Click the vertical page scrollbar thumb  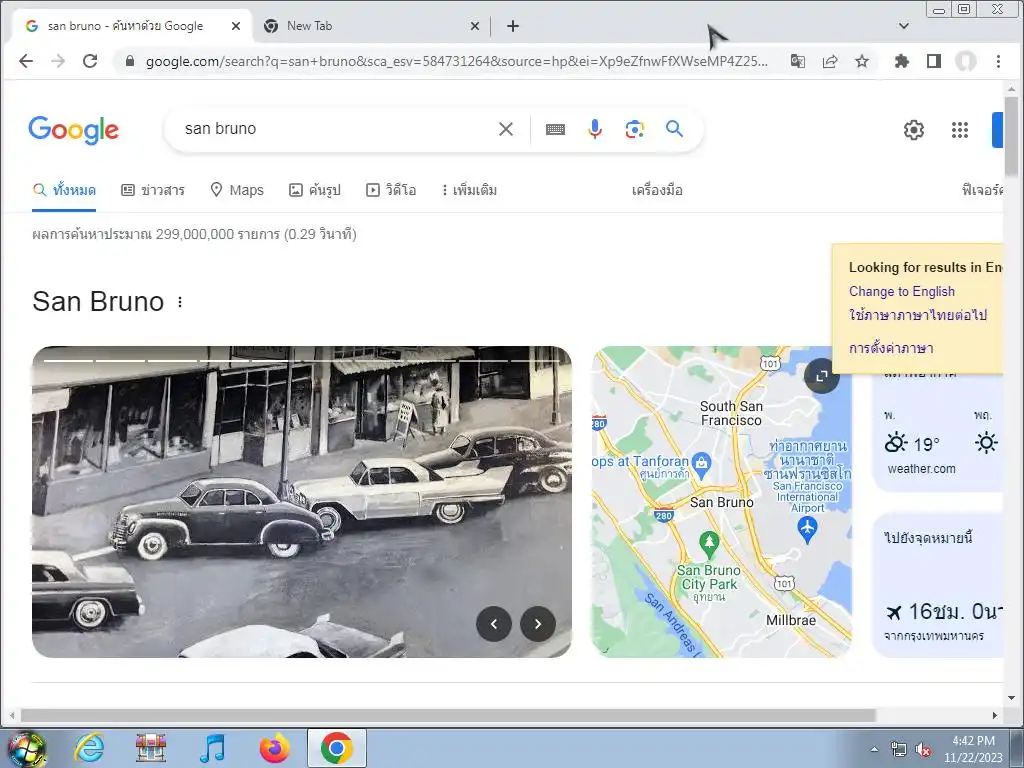pos(1011,136)
